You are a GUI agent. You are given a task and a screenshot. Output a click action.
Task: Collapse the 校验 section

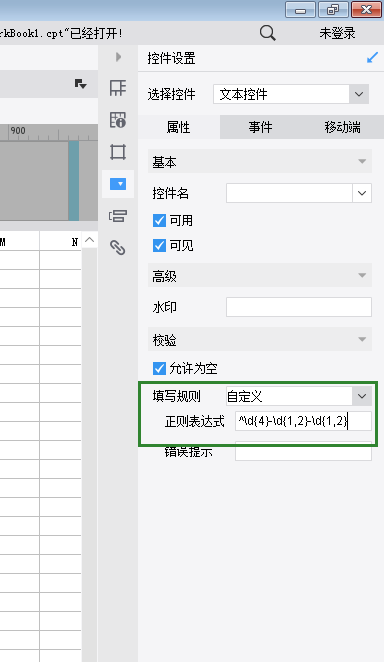362,339
